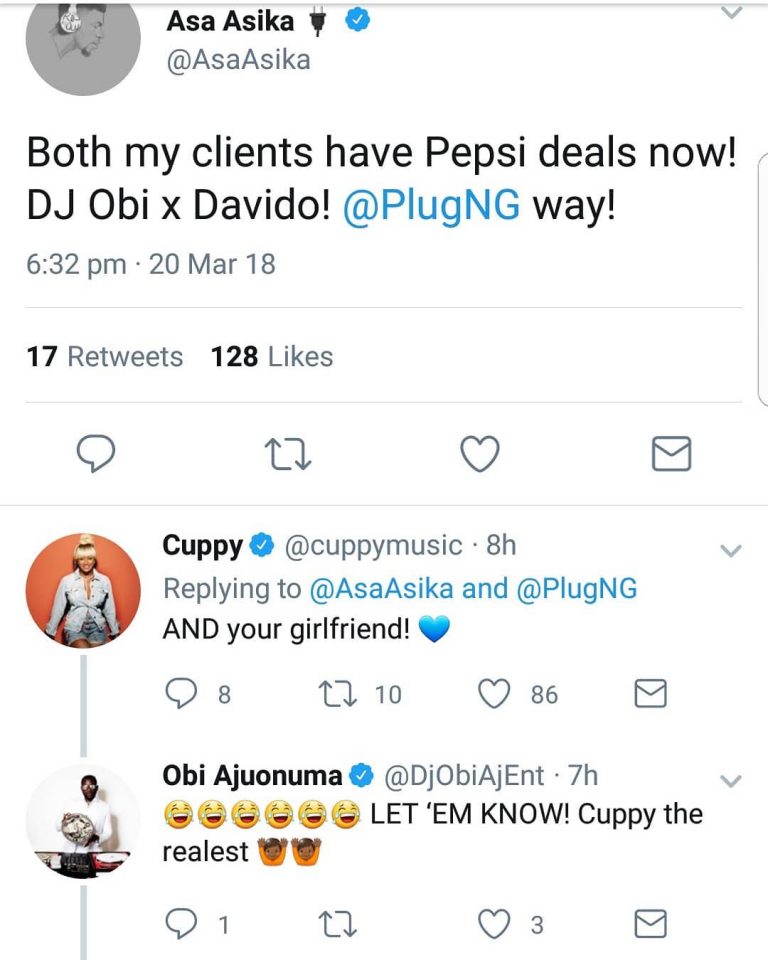Like Cuppy's reply tweet

(494, 694)
